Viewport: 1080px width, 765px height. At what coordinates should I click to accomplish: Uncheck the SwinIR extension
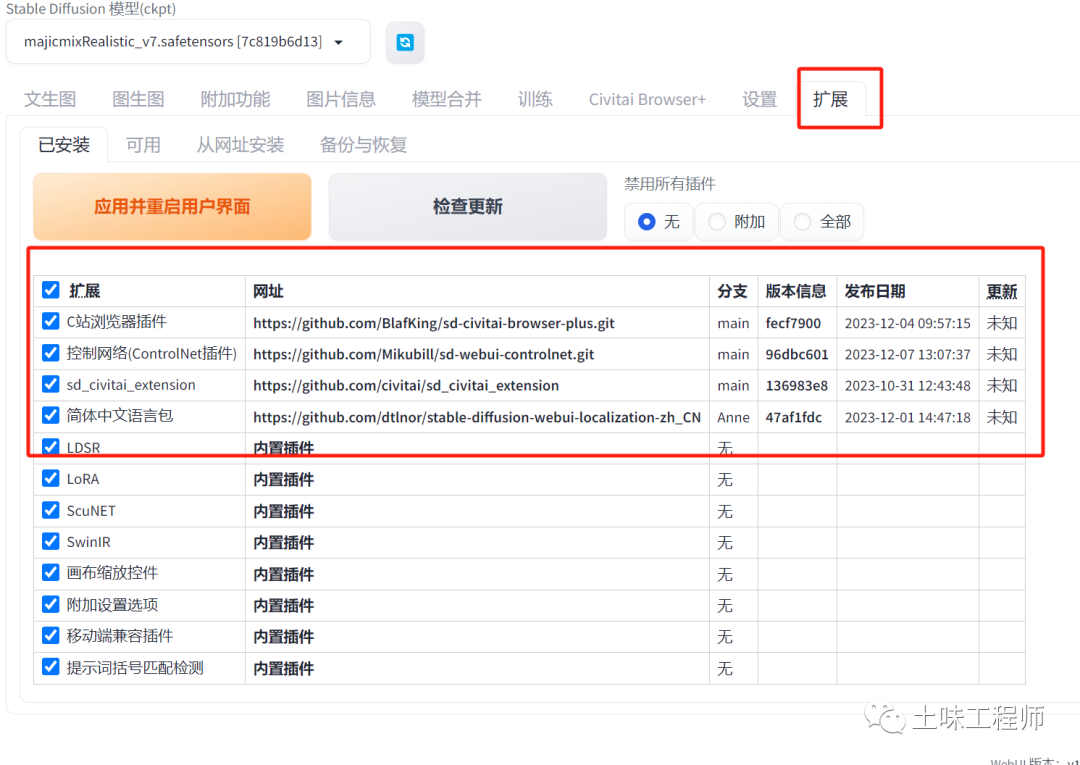[50, 541]
